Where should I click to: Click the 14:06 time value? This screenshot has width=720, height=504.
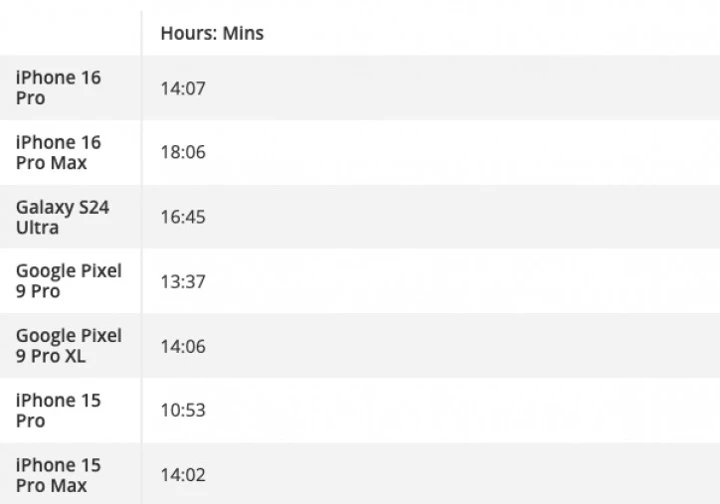183,346
